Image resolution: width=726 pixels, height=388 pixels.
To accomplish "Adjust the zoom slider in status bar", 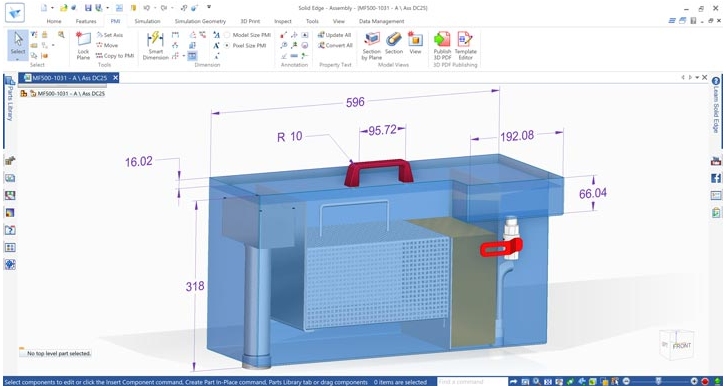I will 659,382.
